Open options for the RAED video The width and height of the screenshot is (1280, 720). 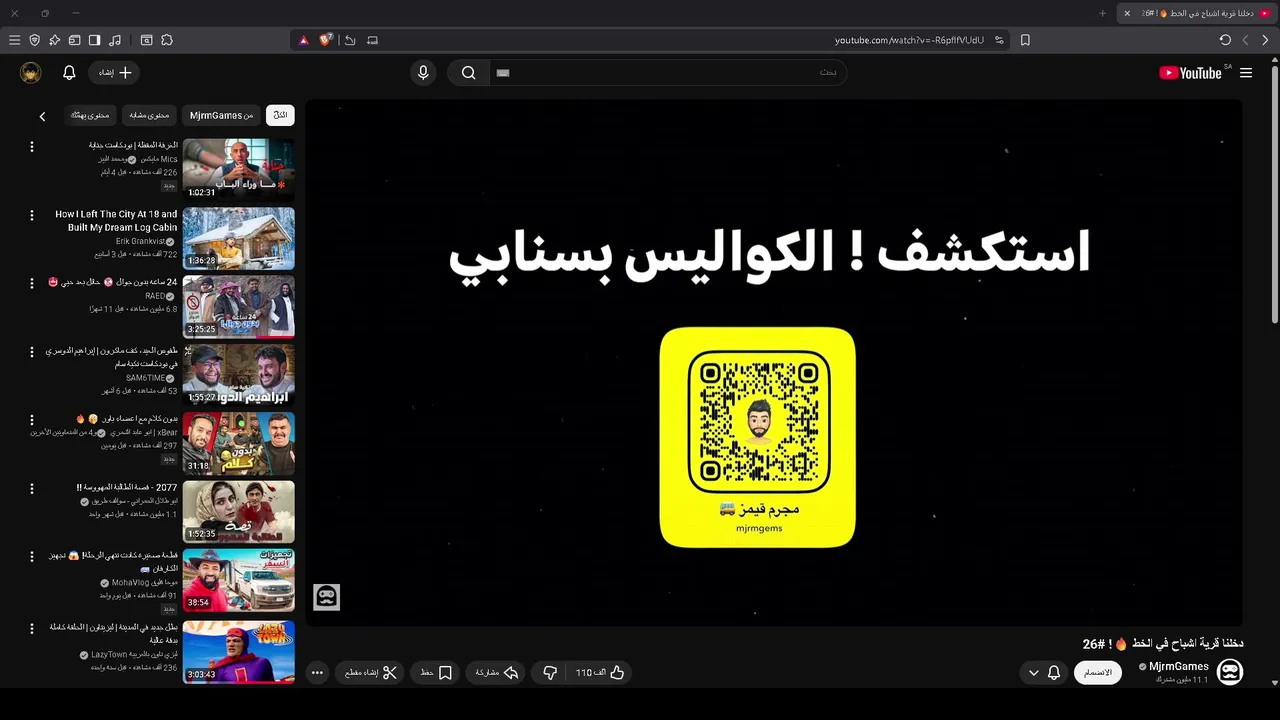tap(31, 284)
